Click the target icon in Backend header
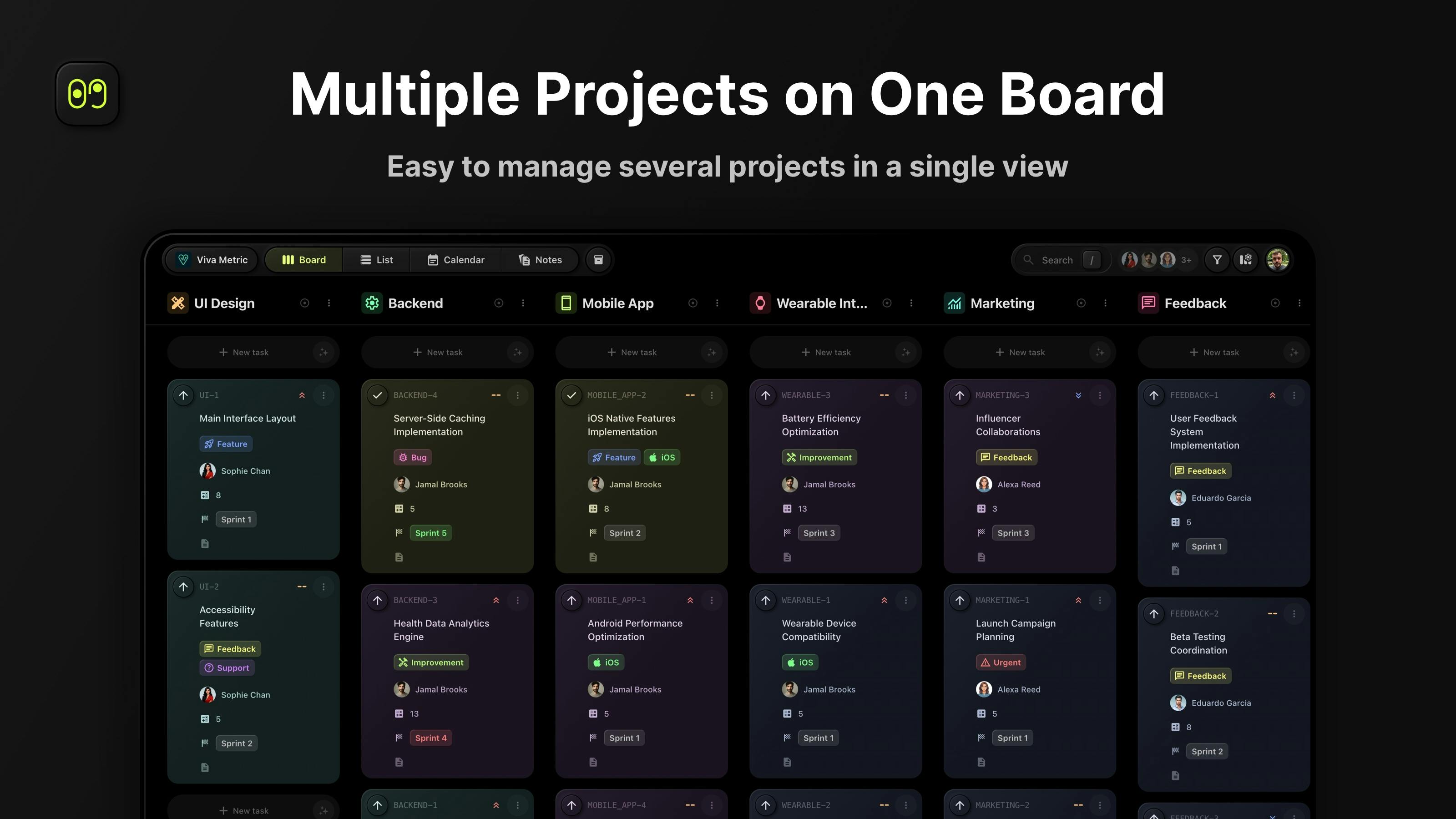 pos(499,303)
